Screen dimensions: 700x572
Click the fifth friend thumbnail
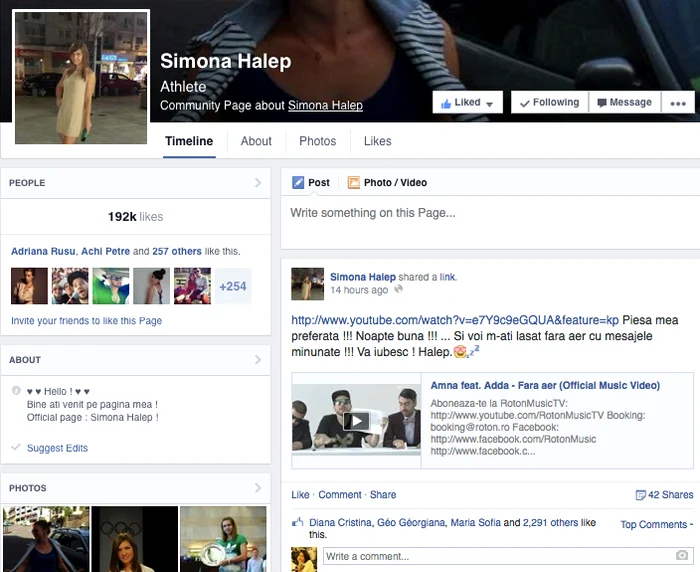[x=192, y=286]
